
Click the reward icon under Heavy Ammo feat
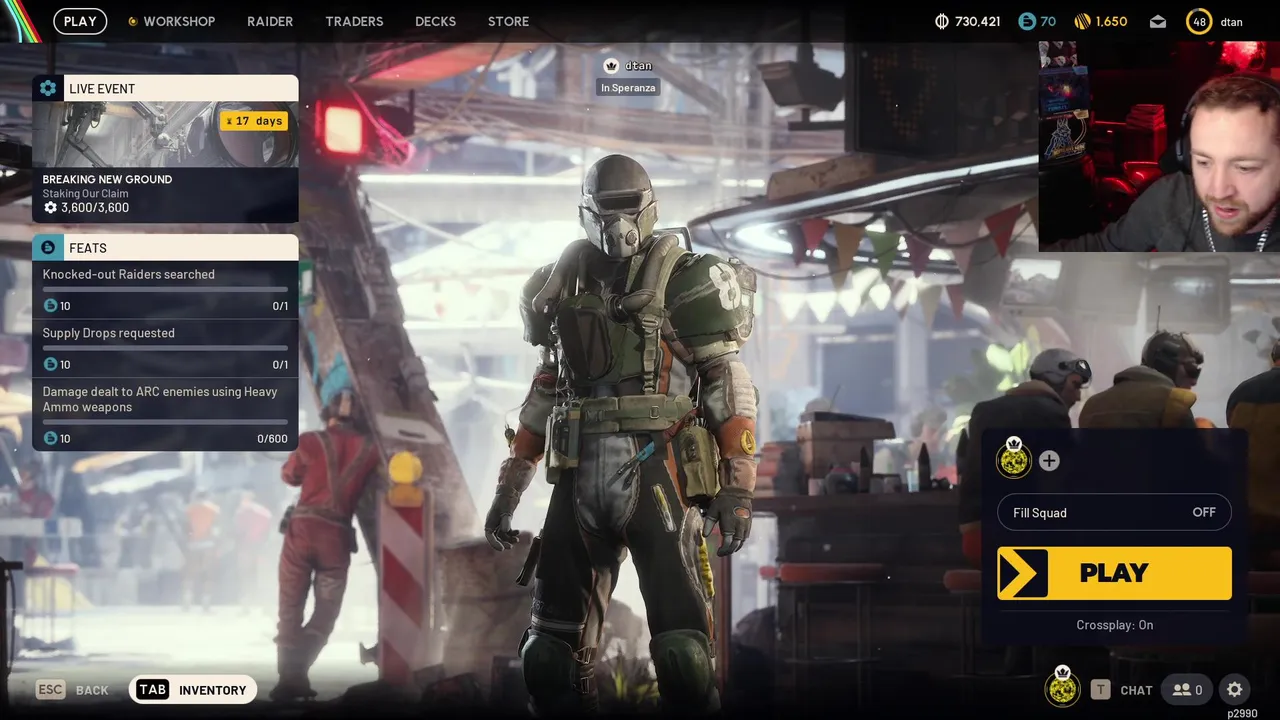pos(50,438)
